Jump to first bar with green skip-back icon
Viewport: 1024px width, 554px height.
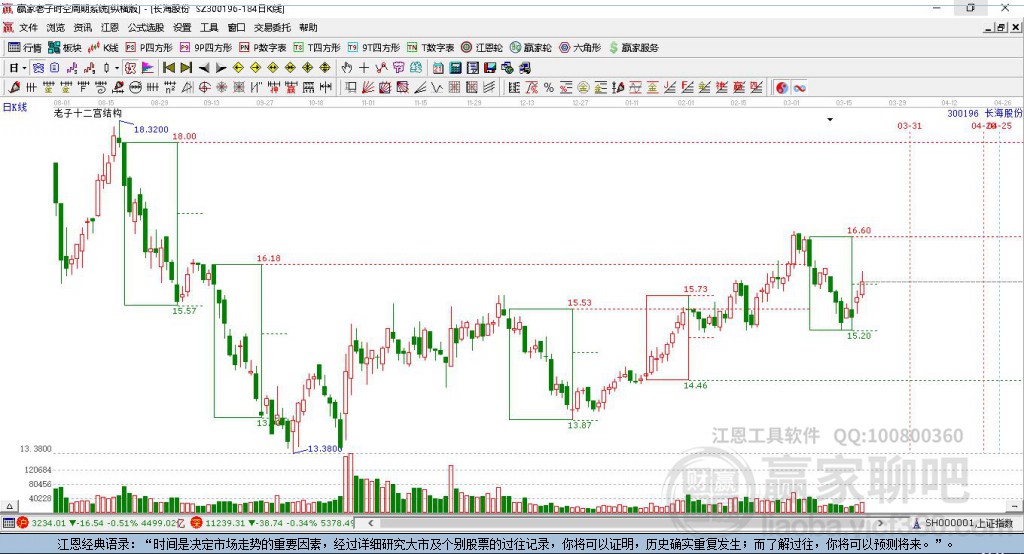pos(169,68)
